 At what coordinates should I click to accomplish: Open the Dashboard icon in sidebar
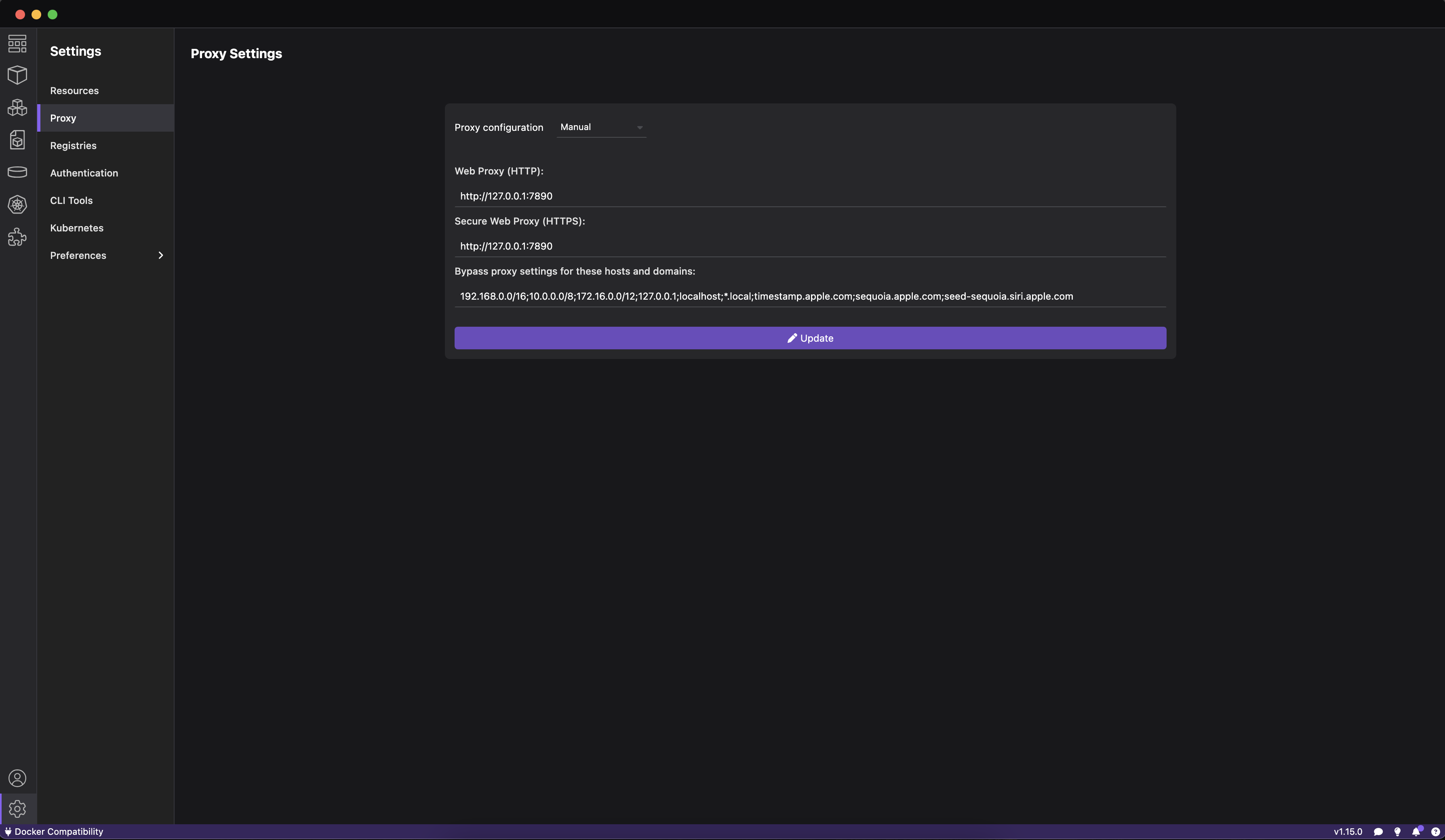point(17,44)
